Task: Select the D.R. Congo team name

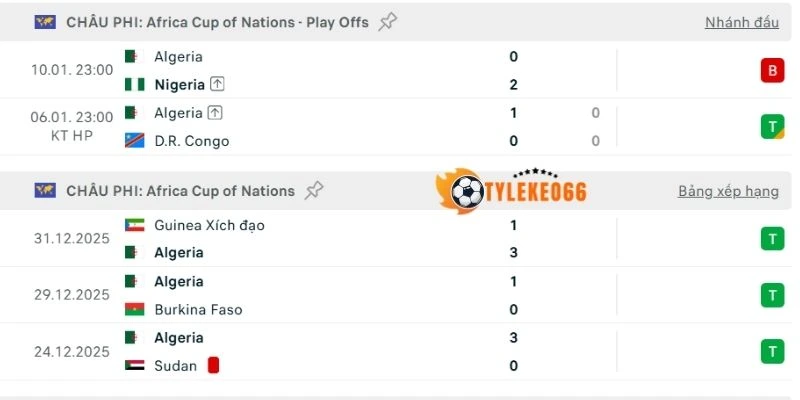Action: point(191,141)
